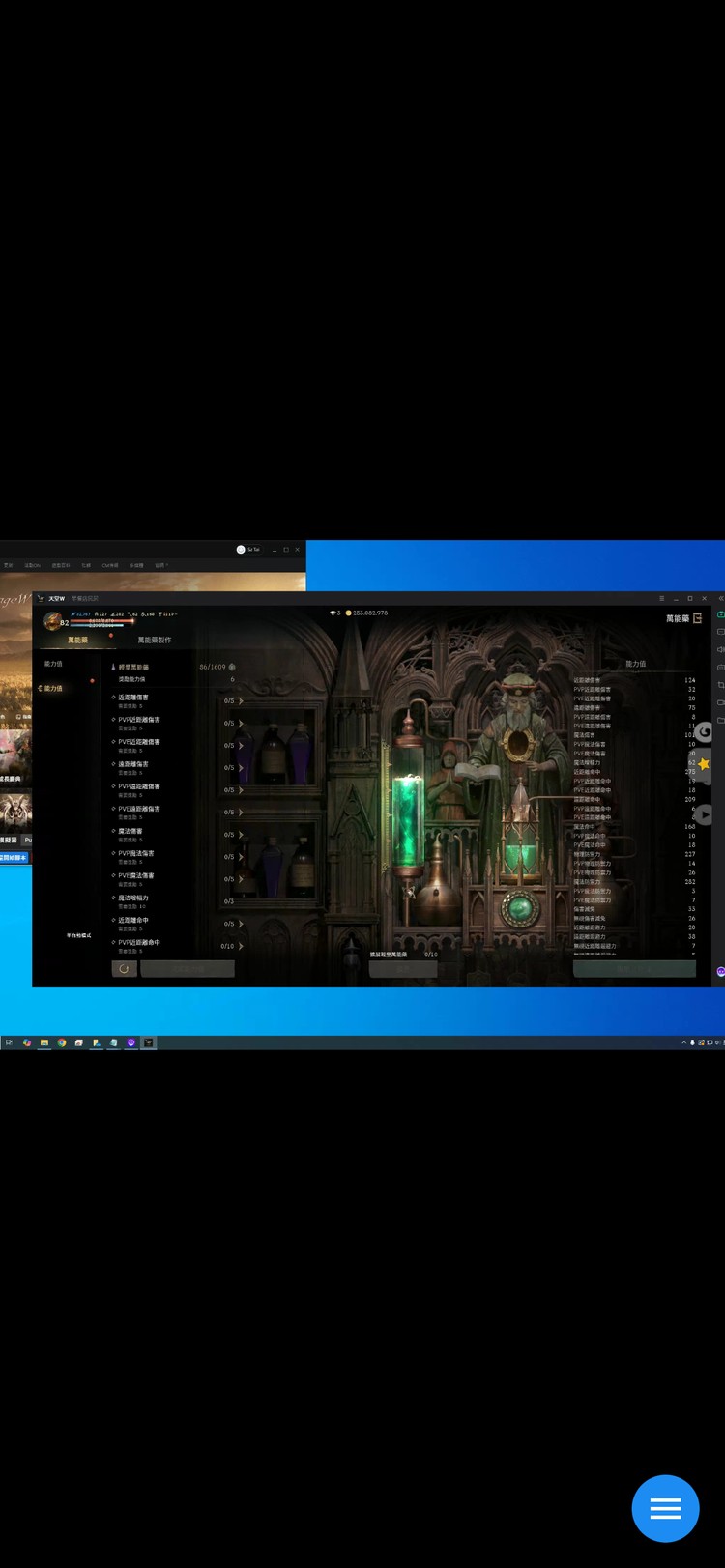This screenshot has width=725, height=1568.
Task: Click the 近距離傷害 row label
Action: pos(133,697)
